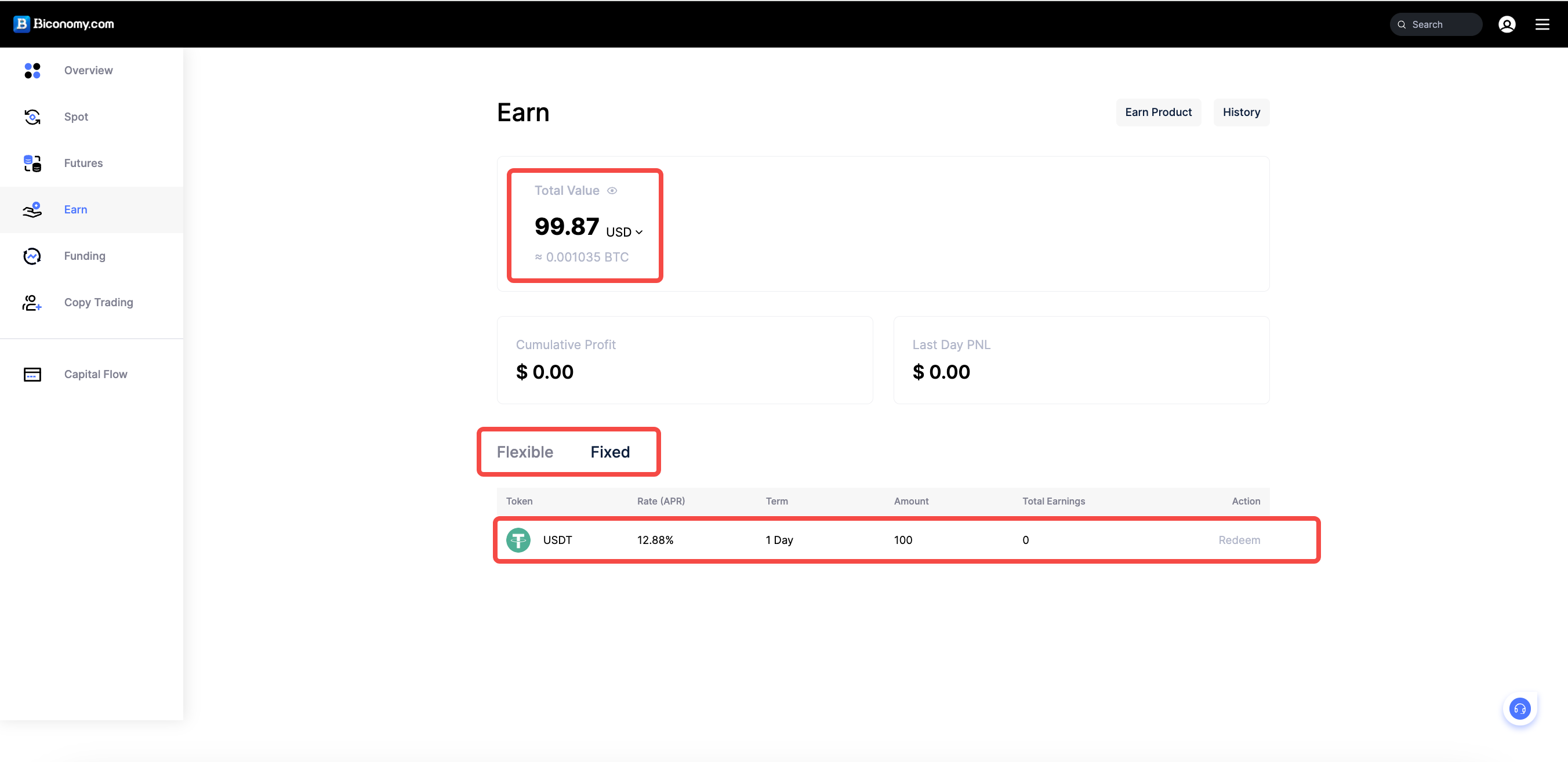Image resolution: width=1568 pixels, height=762 pixels.
Task: Hide Total Value with eye icon
Action: (x=612, y=190)
